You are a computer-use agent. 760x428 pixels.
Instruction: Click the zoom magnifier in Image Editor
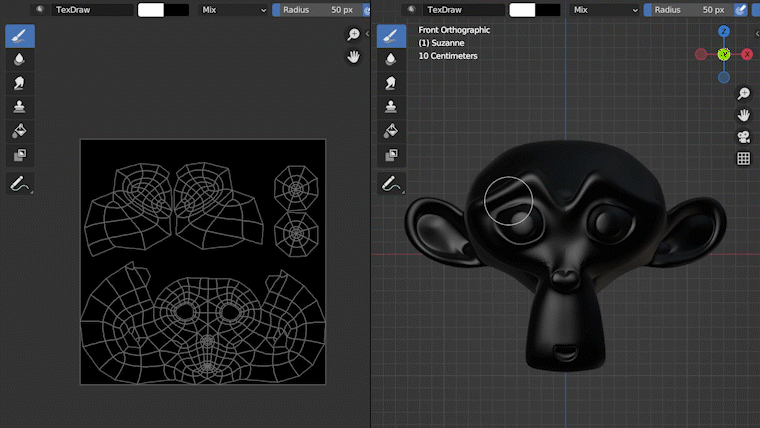[353, 35]
